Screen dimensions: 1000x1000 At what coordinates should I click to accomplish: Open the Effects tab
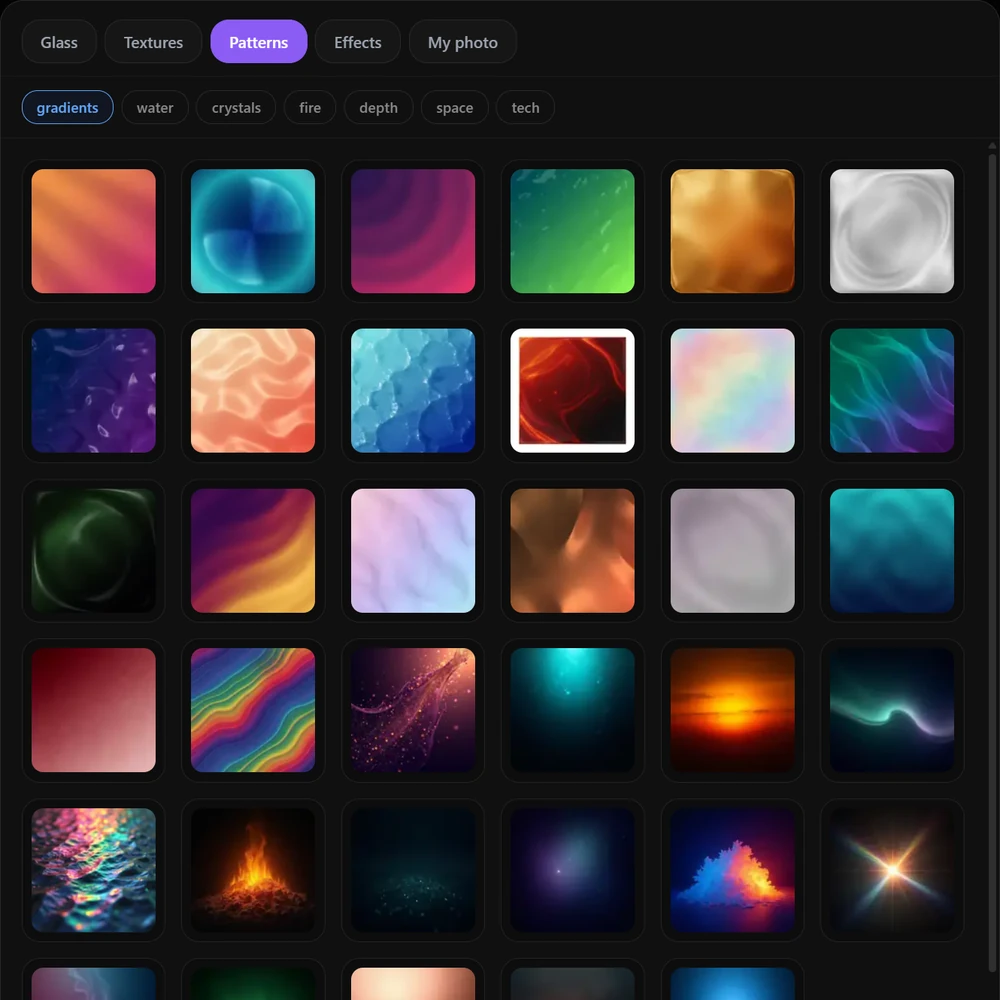(x=357, y=42)
